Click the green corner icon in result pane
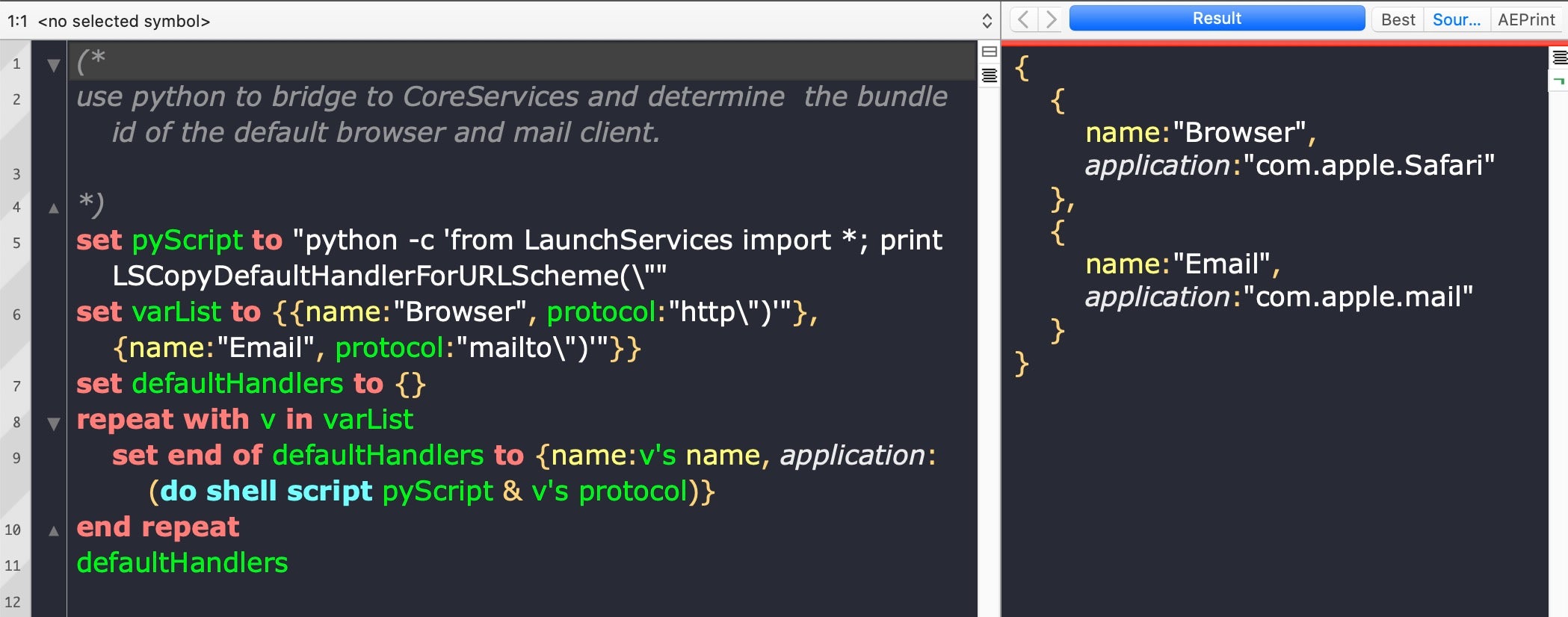 pyautogui.click(x=1559, y=80)
